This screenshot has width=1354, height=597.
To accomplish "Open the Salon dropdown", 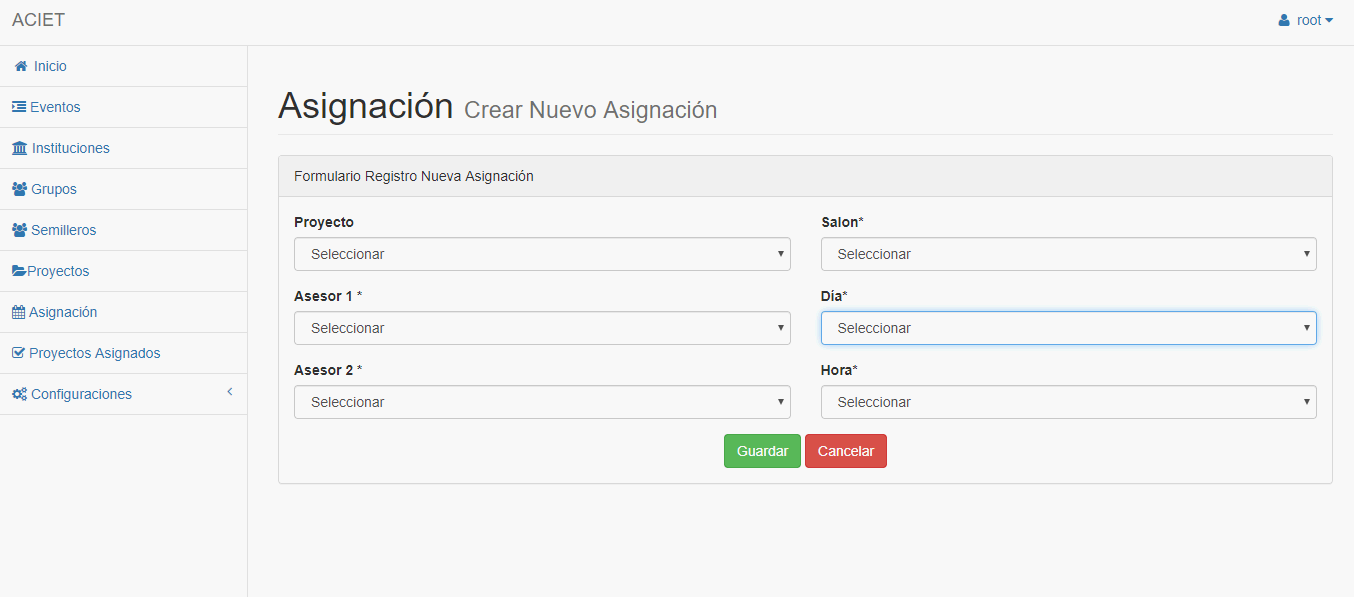I will 1069,254.
